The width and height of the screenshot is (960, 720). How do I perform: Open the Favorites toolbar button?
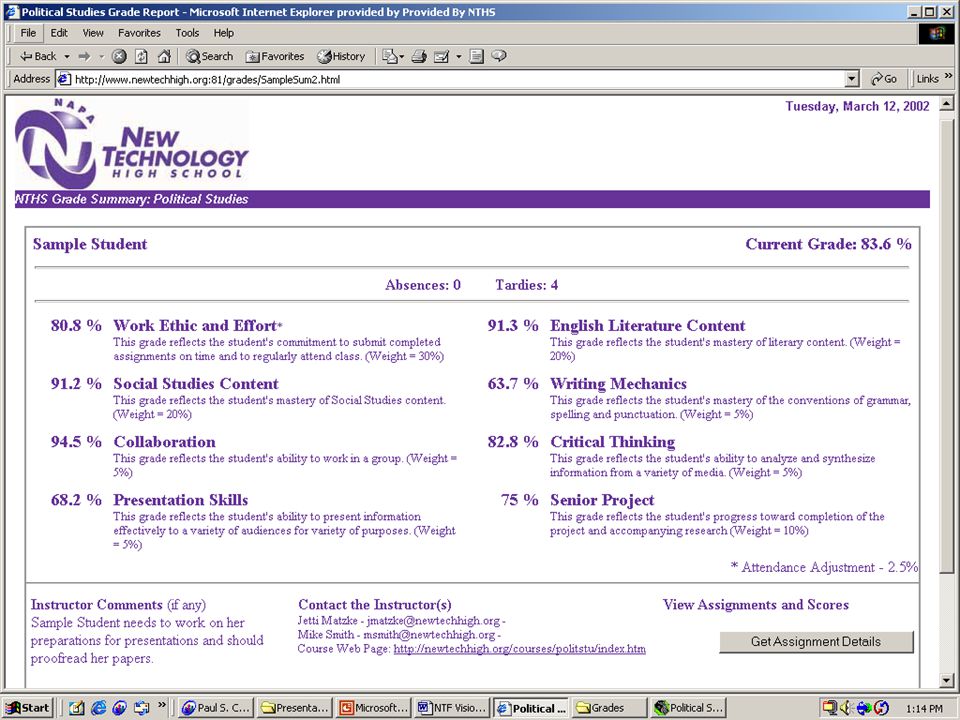[275, 56]
